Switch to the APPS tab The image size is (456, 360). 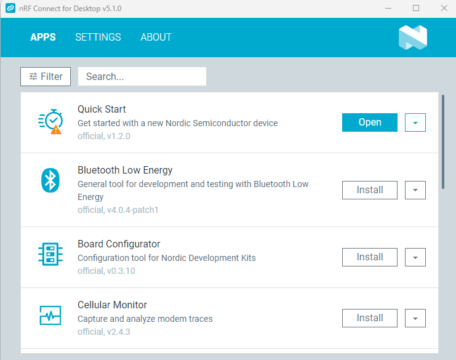pyautogui.click(x=43, y=37)
